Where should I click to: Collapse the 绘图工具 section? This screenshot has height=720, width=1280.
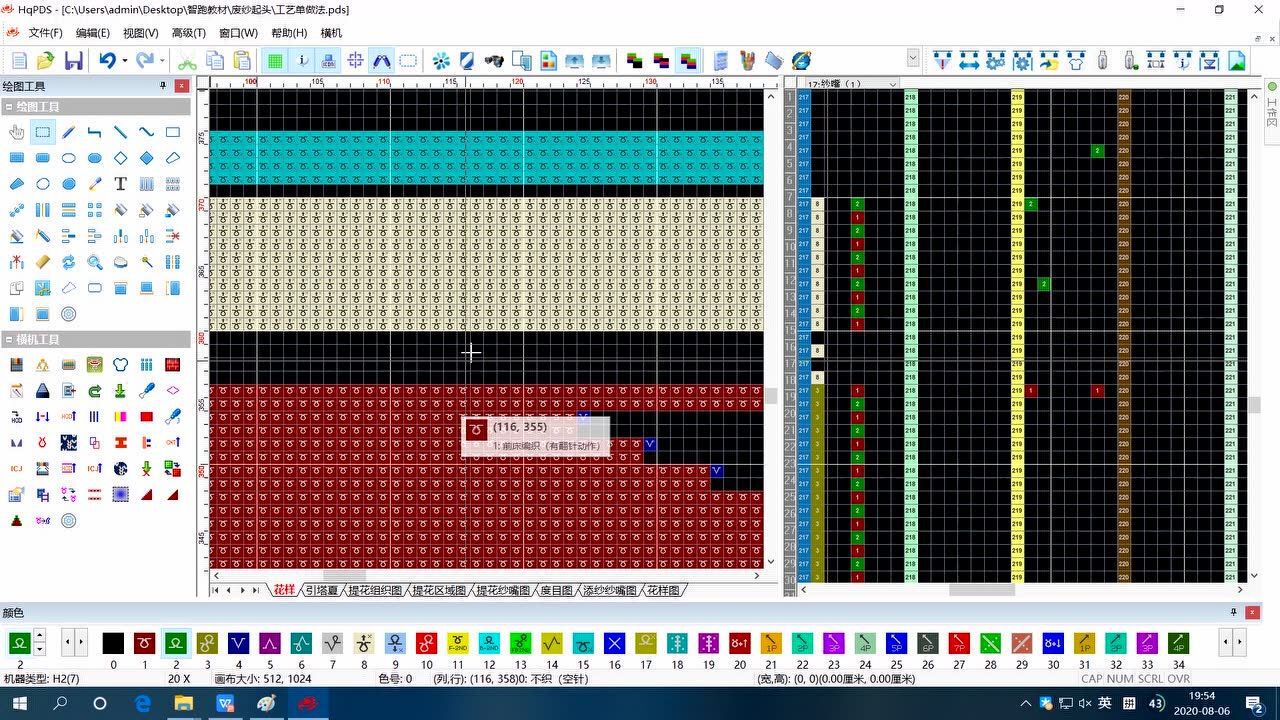pos(9,107)
